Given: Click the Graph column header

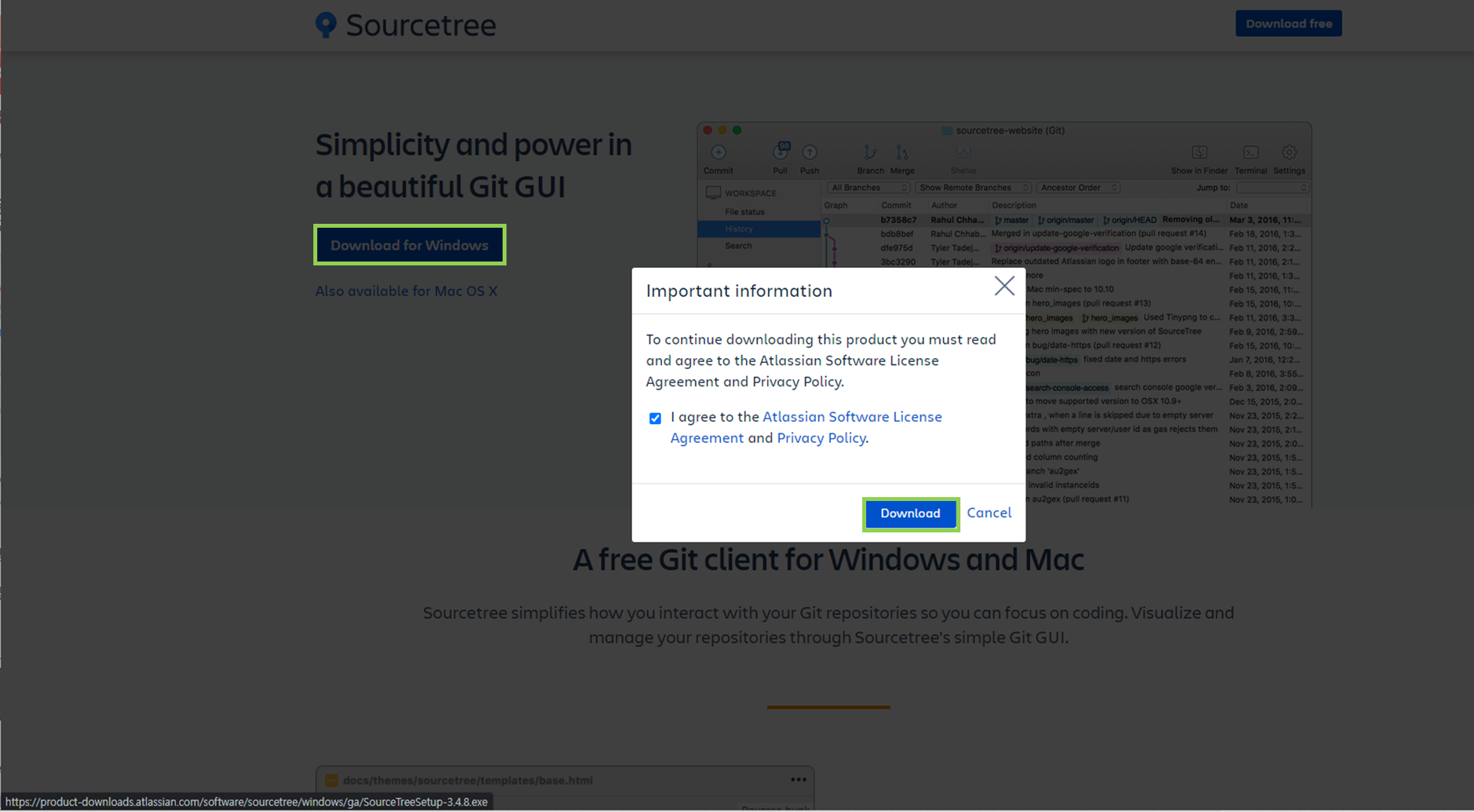Looking at the screenshot, I should pos(836,205).
